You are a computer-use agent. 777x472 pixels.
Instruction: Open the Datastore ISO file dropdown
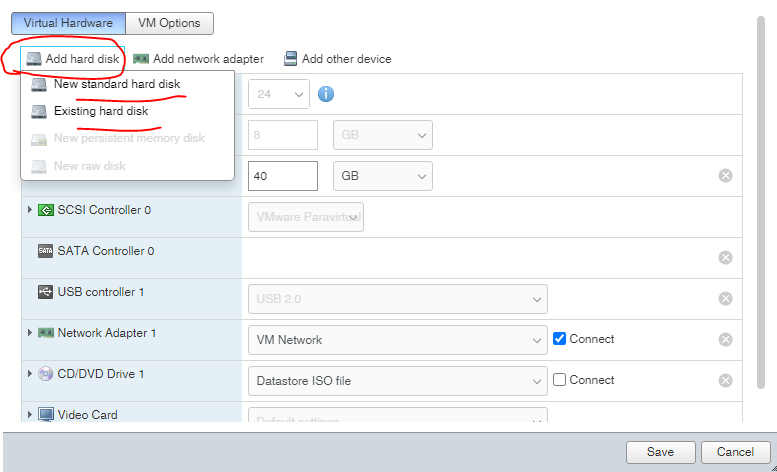pyautogui.click(x=397, y=380)
